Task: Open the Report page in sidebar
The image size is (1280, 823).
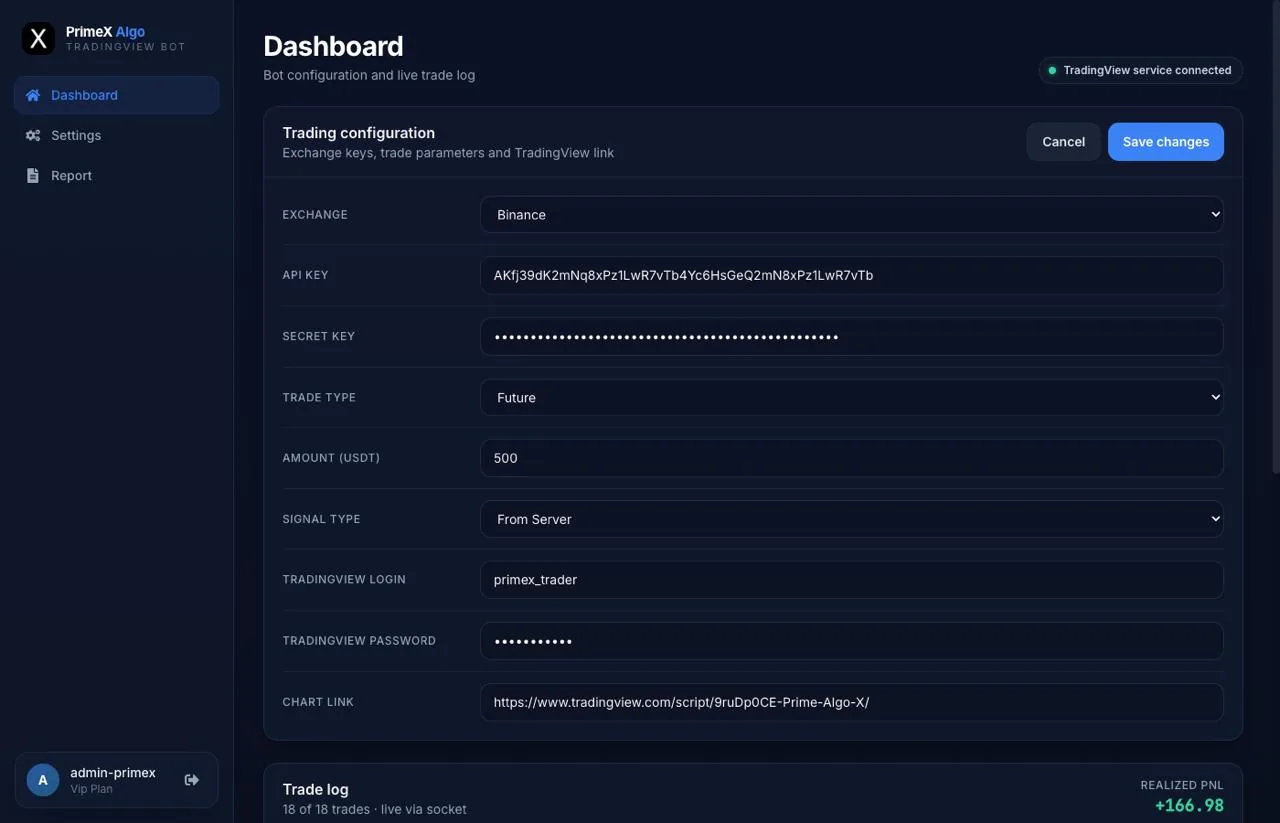Action: pos(117,175)
